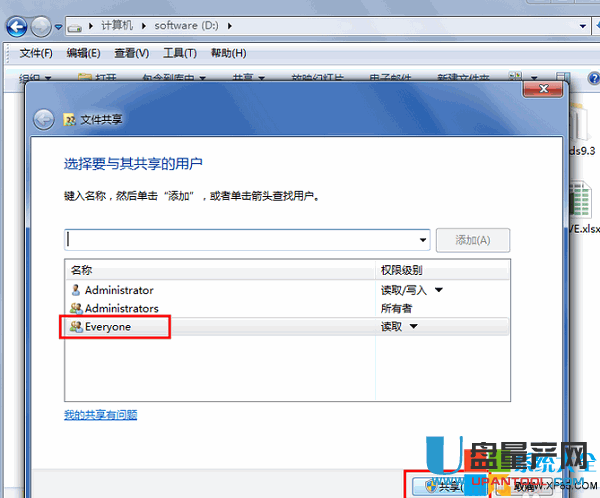The height and width of the screenshot is (498, 600).
Task: Click the Administrators group icon
Action: click(76, 308)
